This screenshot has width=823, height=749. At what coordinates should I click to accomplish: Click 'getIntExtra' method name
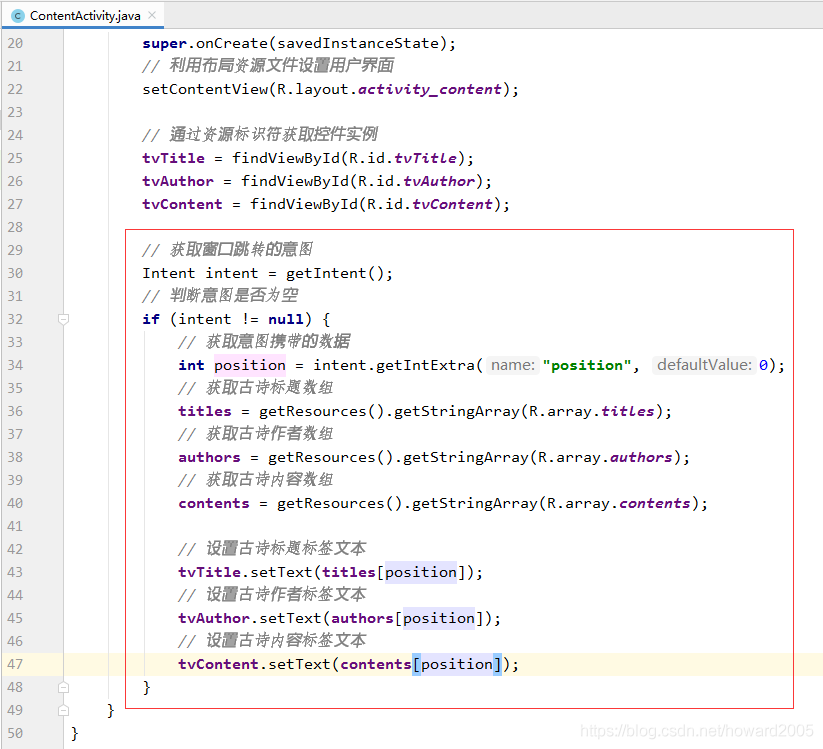point(426,365)
